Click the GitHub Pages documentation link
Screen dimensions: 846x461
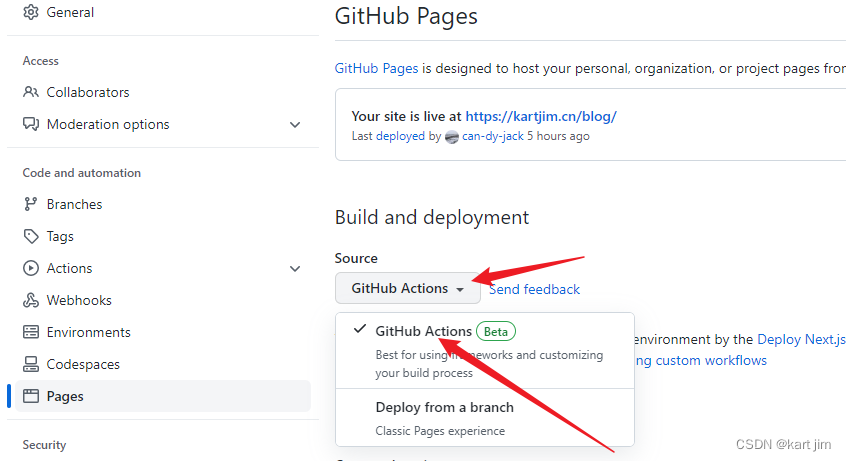(376, 68)
